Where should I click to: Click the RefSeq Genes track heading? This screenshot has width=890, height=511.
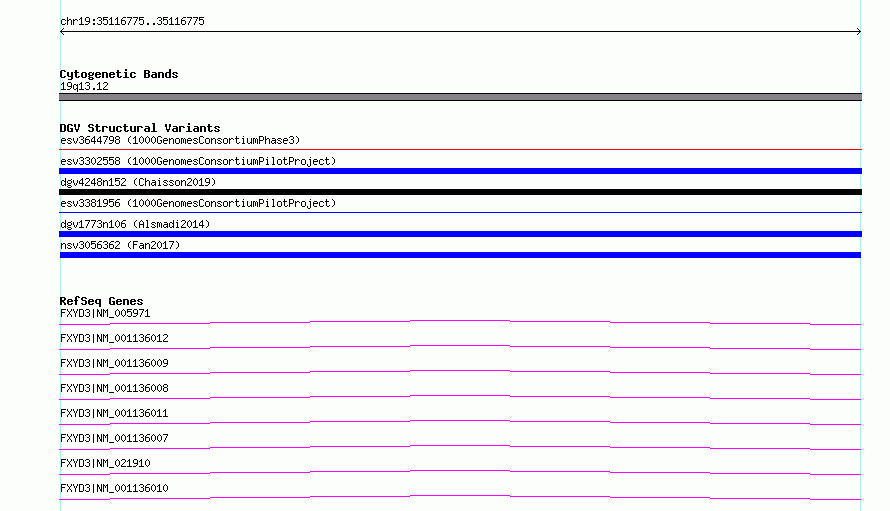[101, 301]
